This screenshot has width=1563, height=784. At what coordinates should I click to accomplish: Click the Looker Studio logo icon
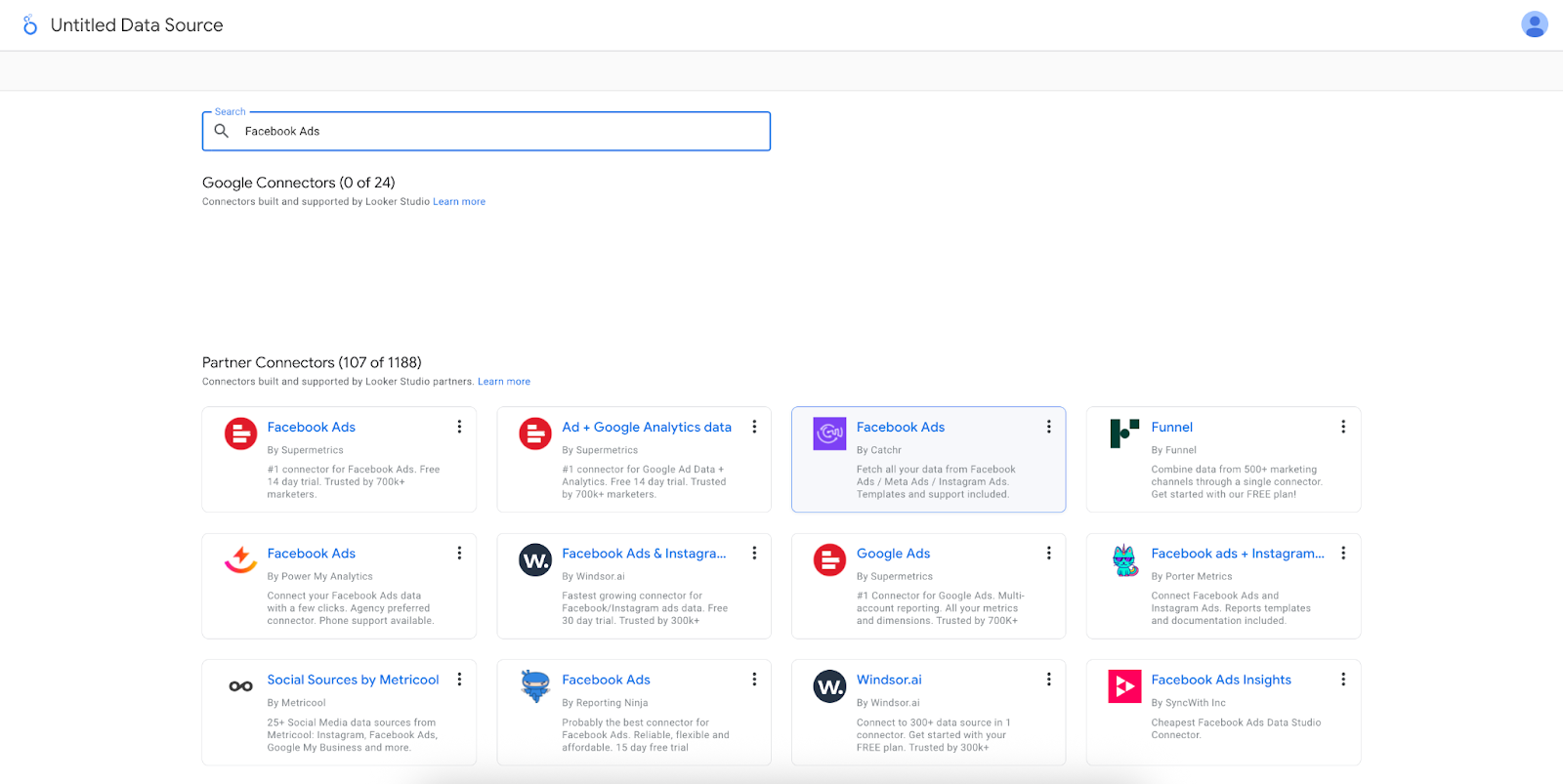coord(30,25)
